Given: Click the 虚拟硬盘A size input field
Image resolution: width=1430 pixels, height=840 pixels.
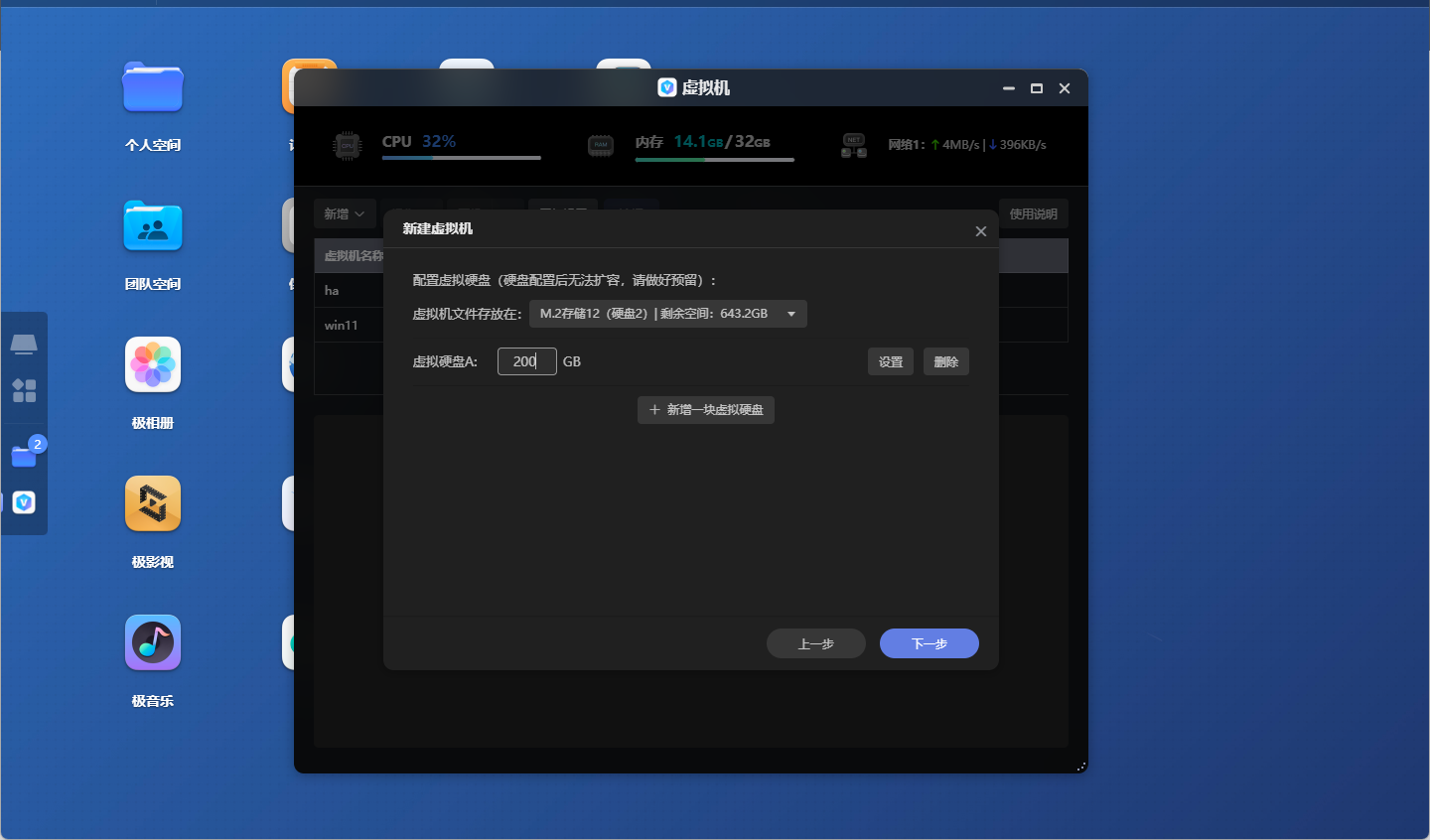Looking at the screenshot, I should pos(526,362).
